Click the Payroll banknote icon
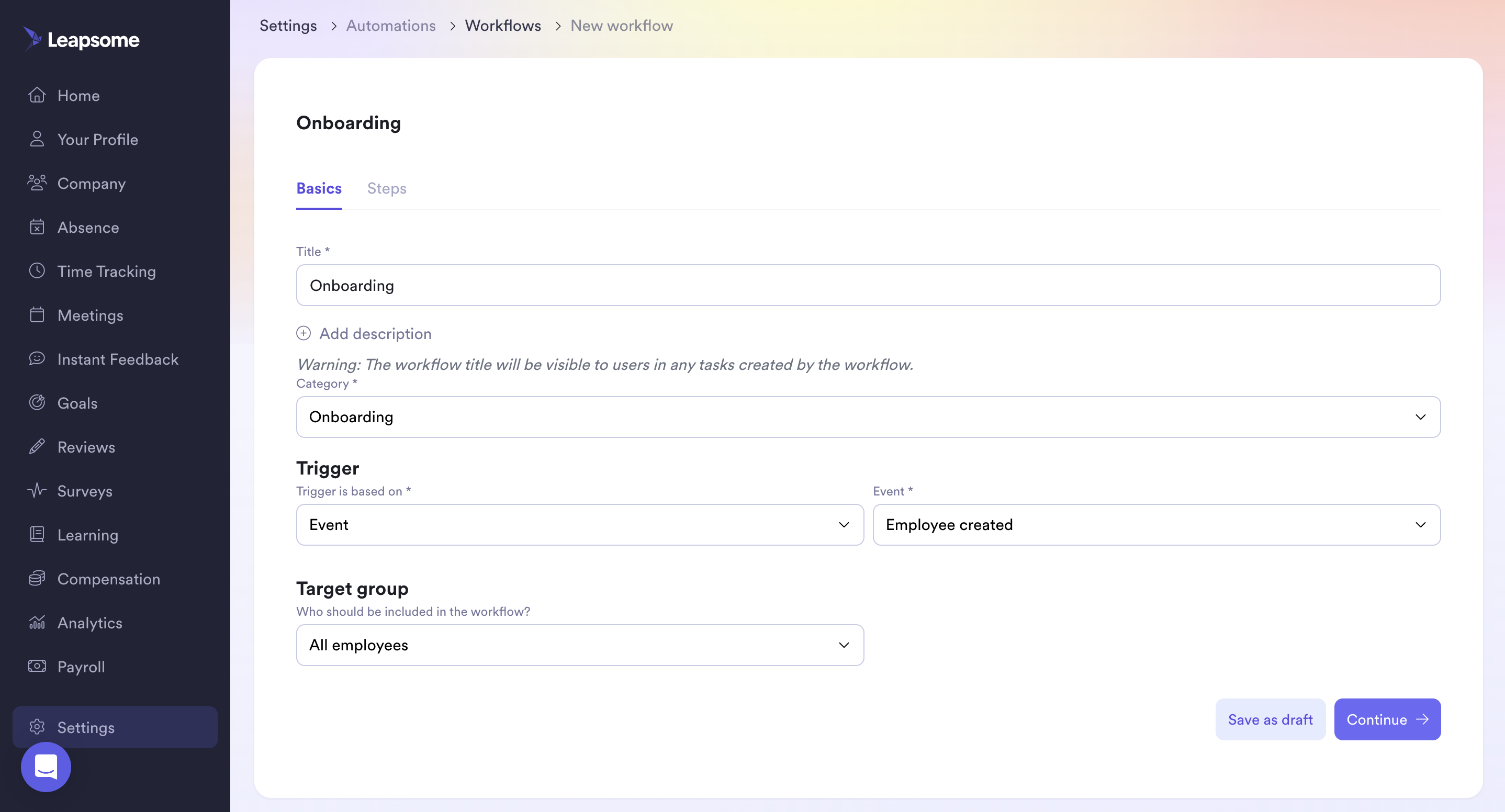 pos(37,666)
